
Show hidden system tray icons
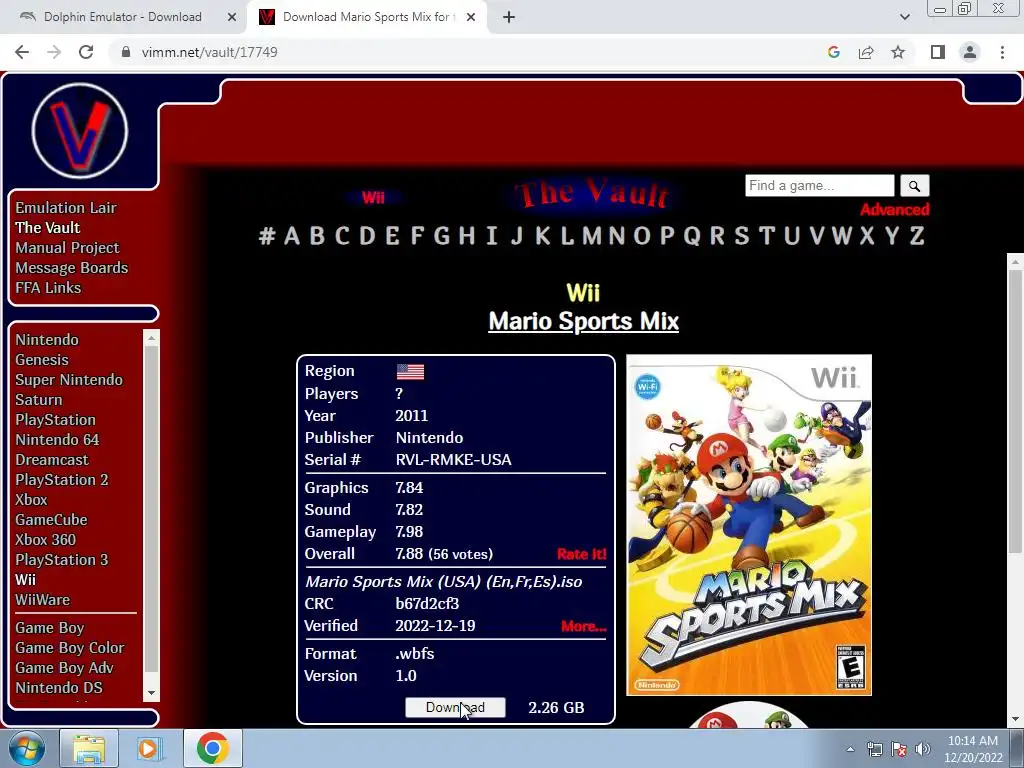pyautogui.click(x=850, y=749)
